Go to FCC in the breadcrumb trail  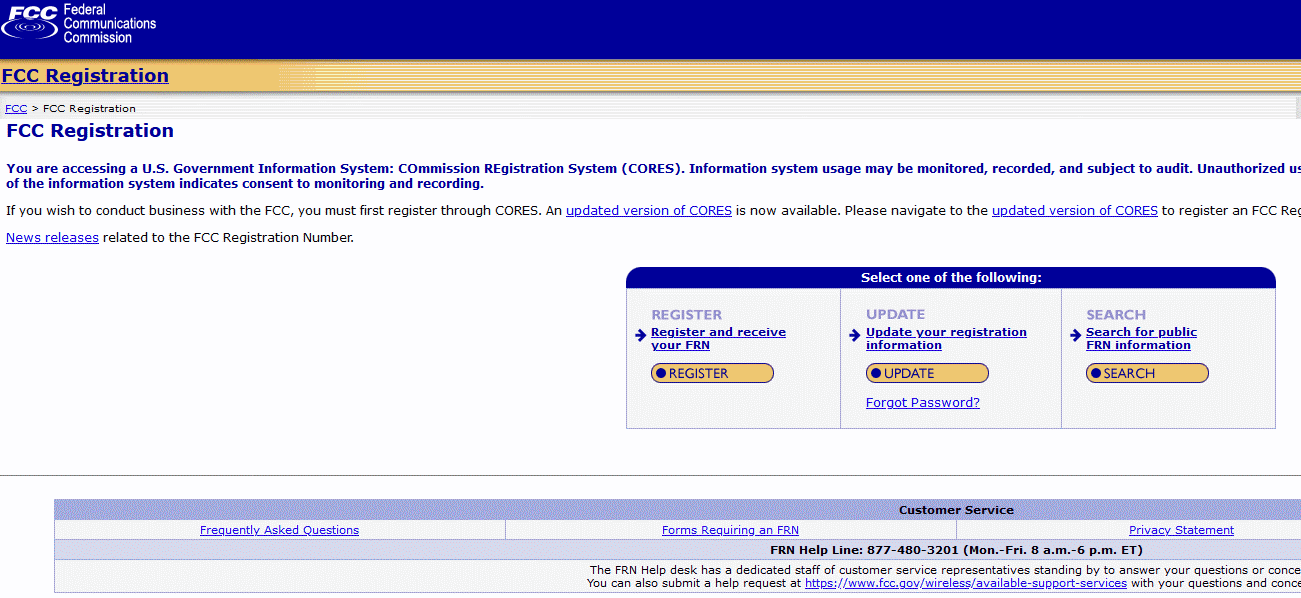coord(16,108)
